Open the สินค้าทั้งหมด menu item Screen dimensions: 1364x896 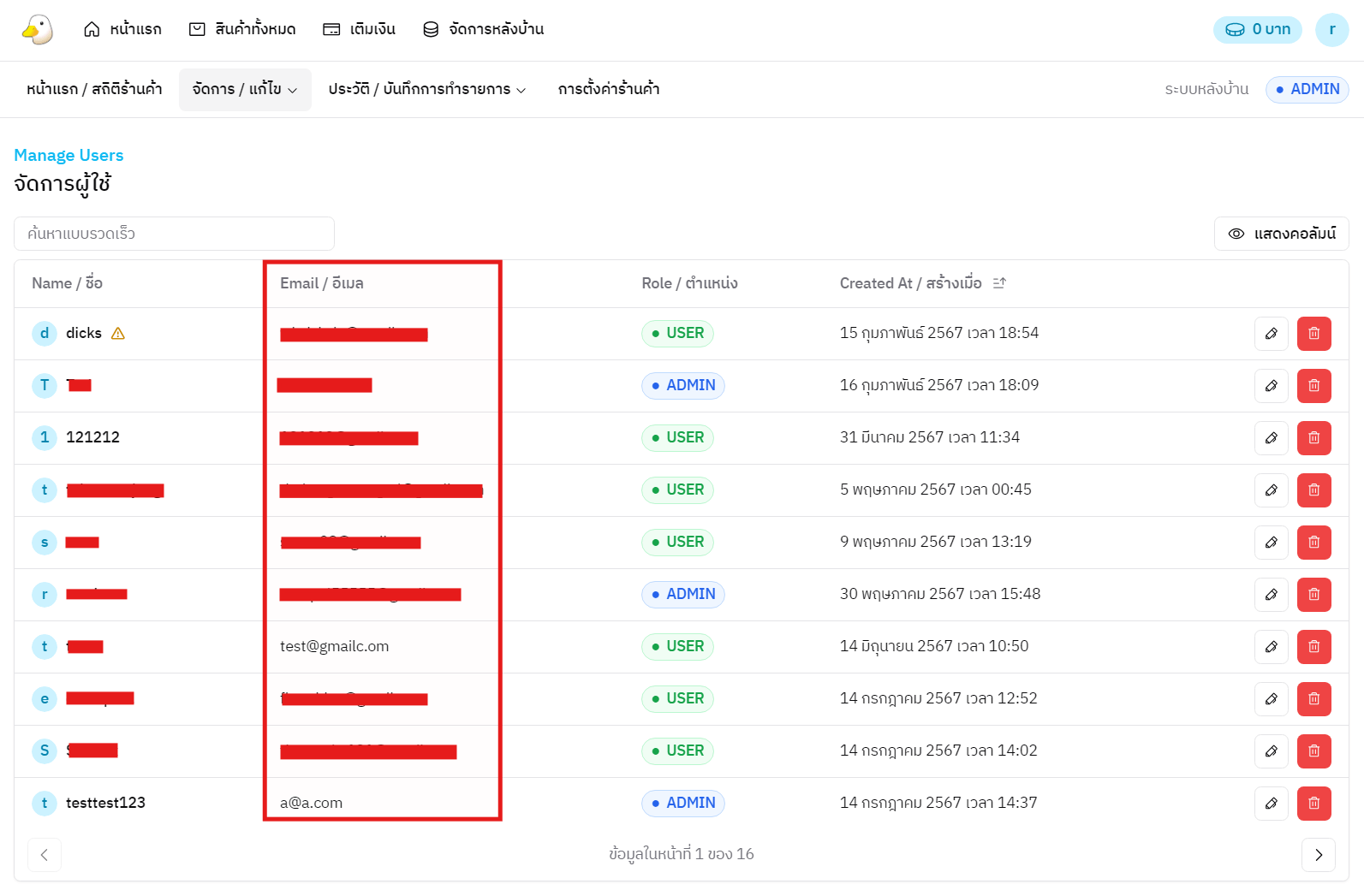tap(242, 30)
